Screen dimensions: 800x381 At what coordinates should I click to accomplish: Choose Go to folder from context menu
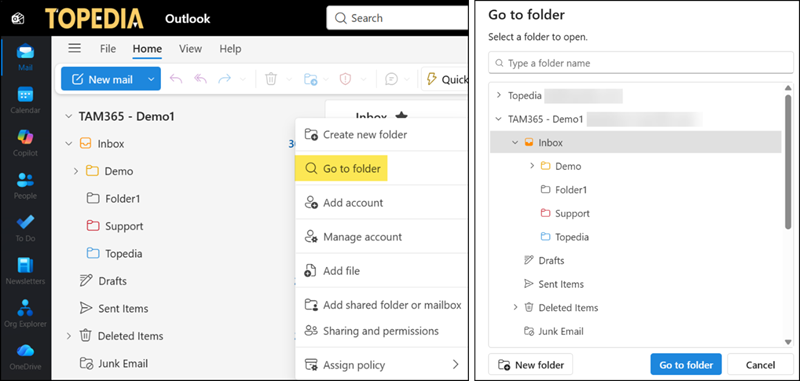point(342,168)
